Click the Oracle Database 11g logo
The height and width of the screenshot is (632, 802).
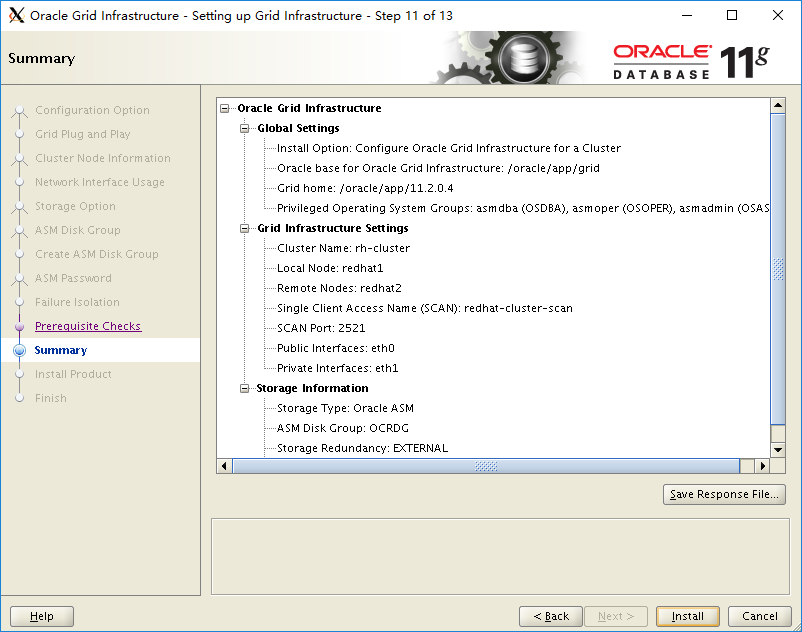pyautogui.click(x=692, y=62)
